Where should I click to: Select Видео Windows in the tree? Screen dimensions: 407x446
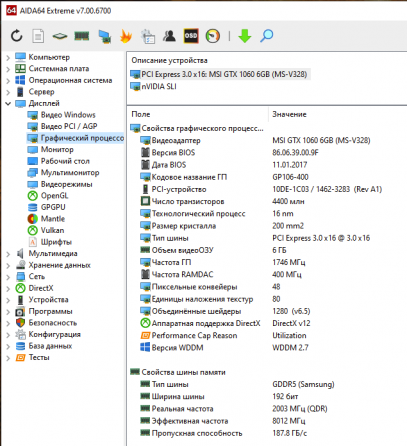pos(61,115)
